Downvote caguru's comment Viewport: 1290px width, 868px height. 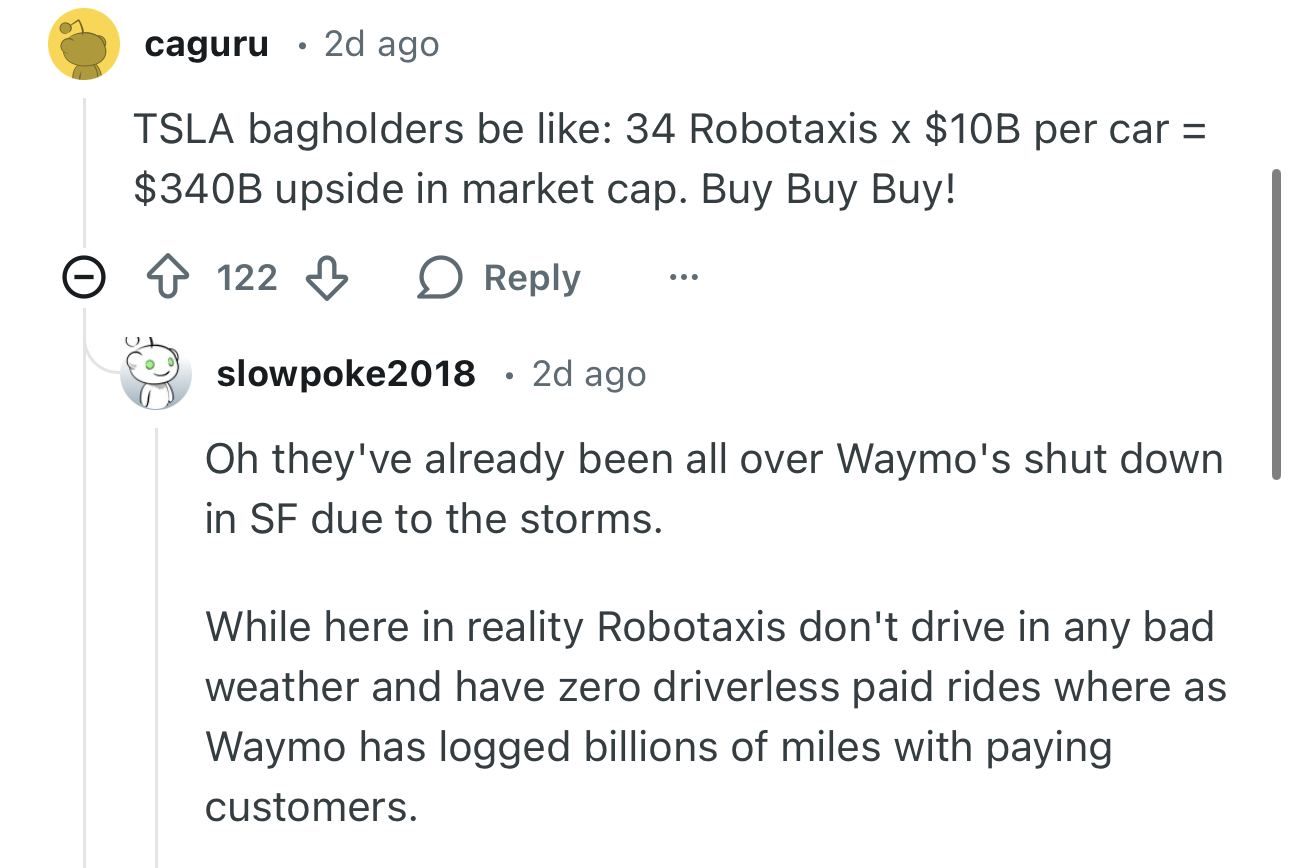[326, 278]
